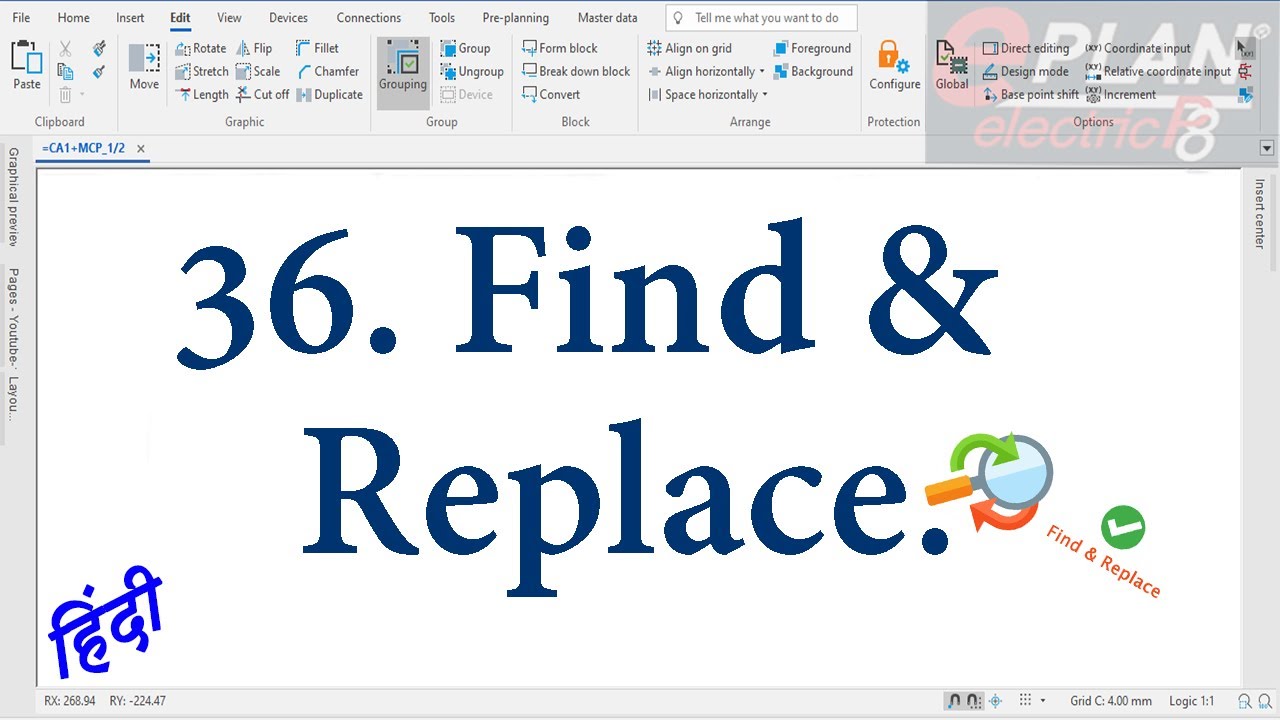This screenshot has height=720, width=1280.
Task: Click the Paste icon in Clipboard
Action: pyautogui.click(x=27, y=66)
